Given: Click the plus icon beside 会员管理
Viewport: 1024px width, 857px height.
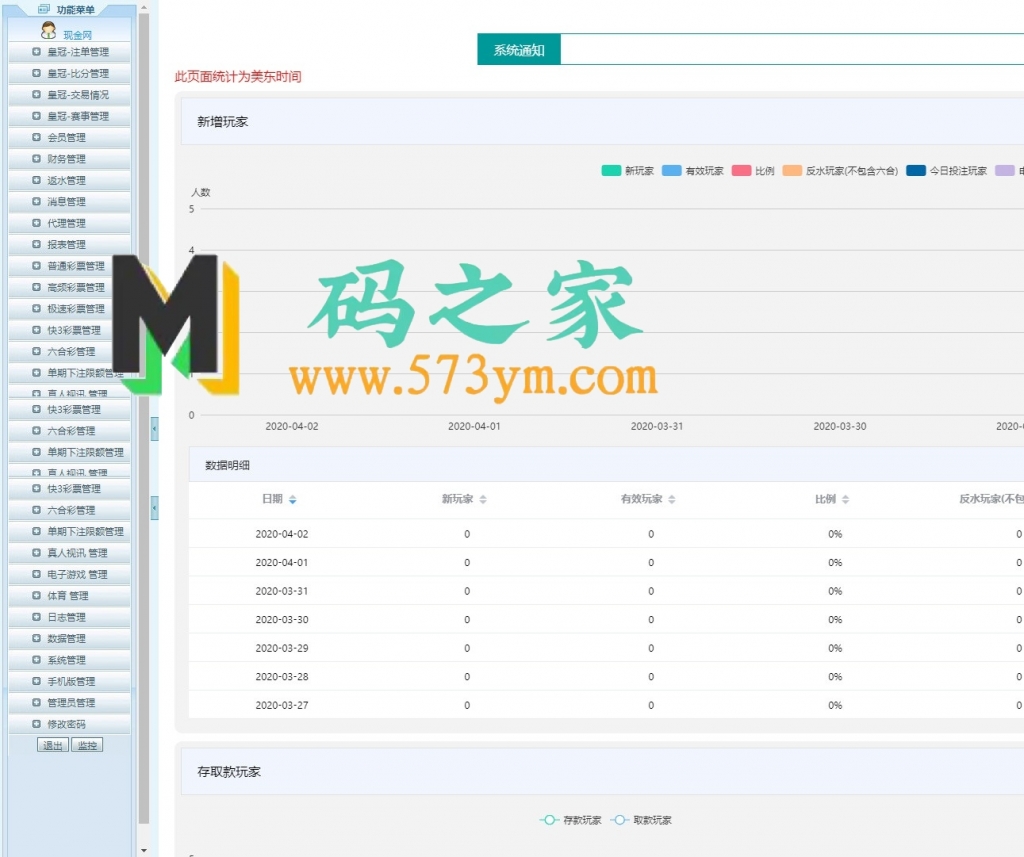Looking at the screenshot, I should (x=37, y=137).
